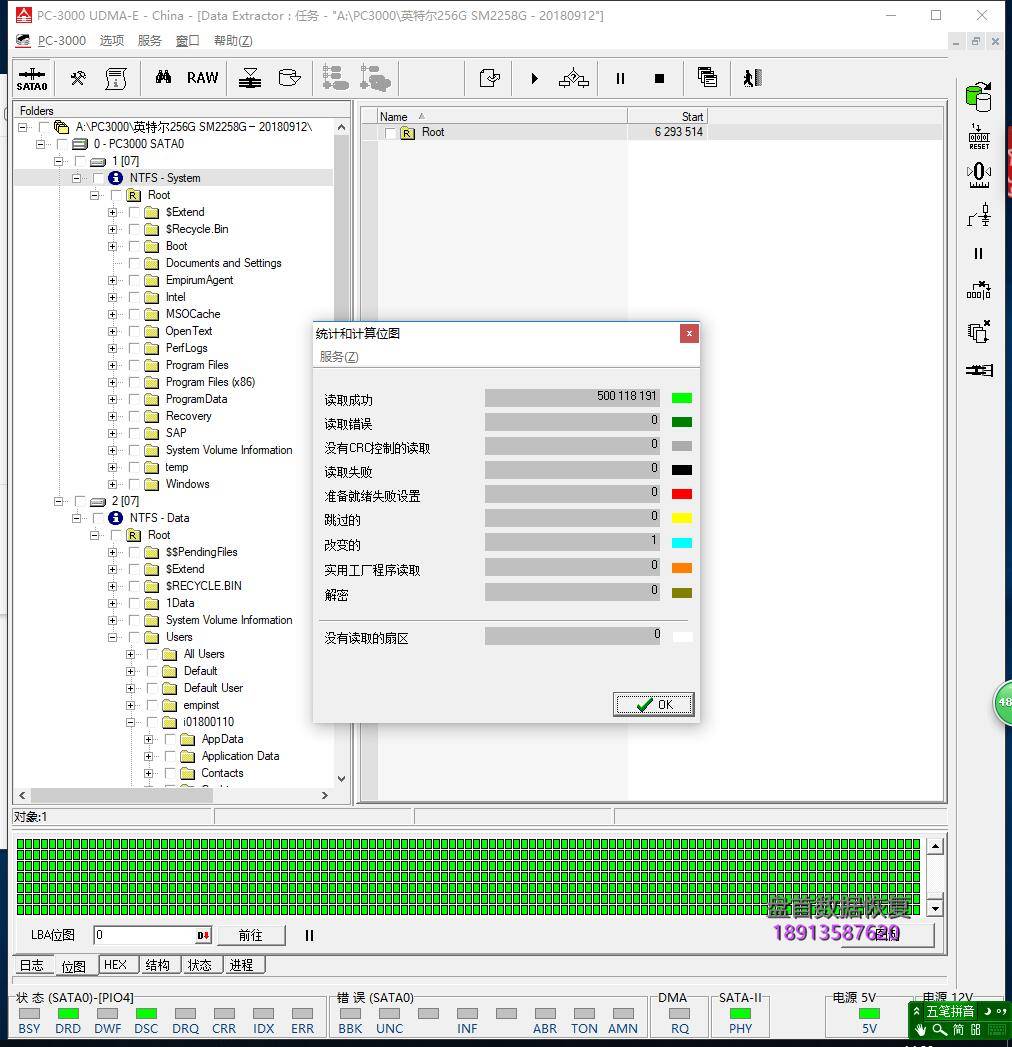
Task: Click the binoculars search icon
Action: tap(163, 78)
